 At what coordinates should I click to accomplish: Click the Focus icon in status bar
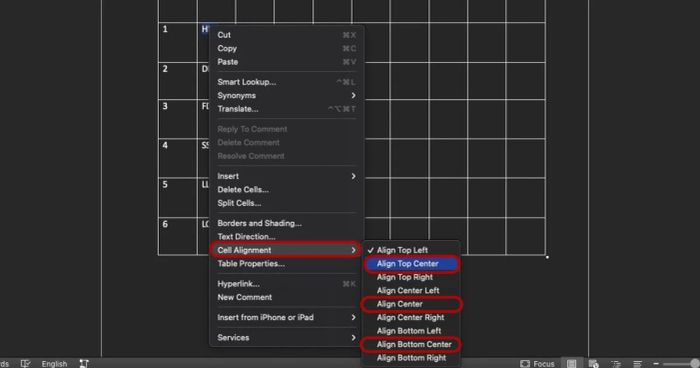tap(525, 364)
